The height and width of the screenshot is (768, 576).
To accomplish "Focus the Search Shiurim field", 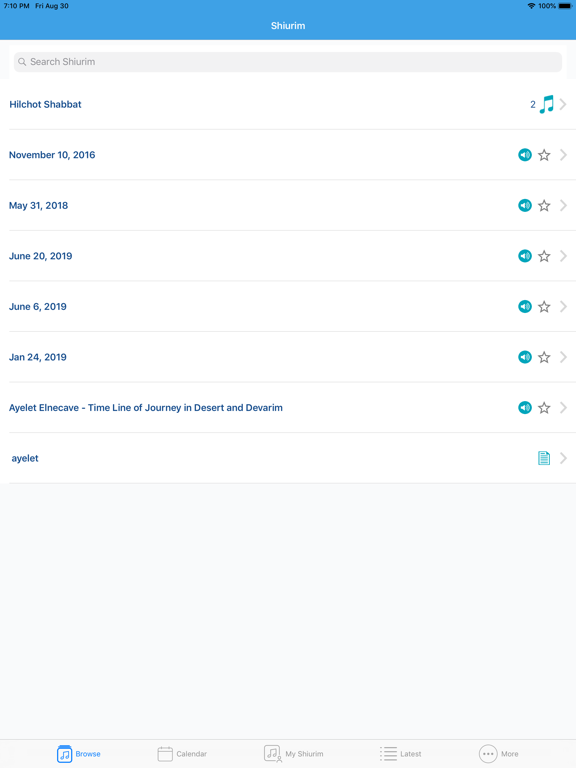I will tap(288, 62).
